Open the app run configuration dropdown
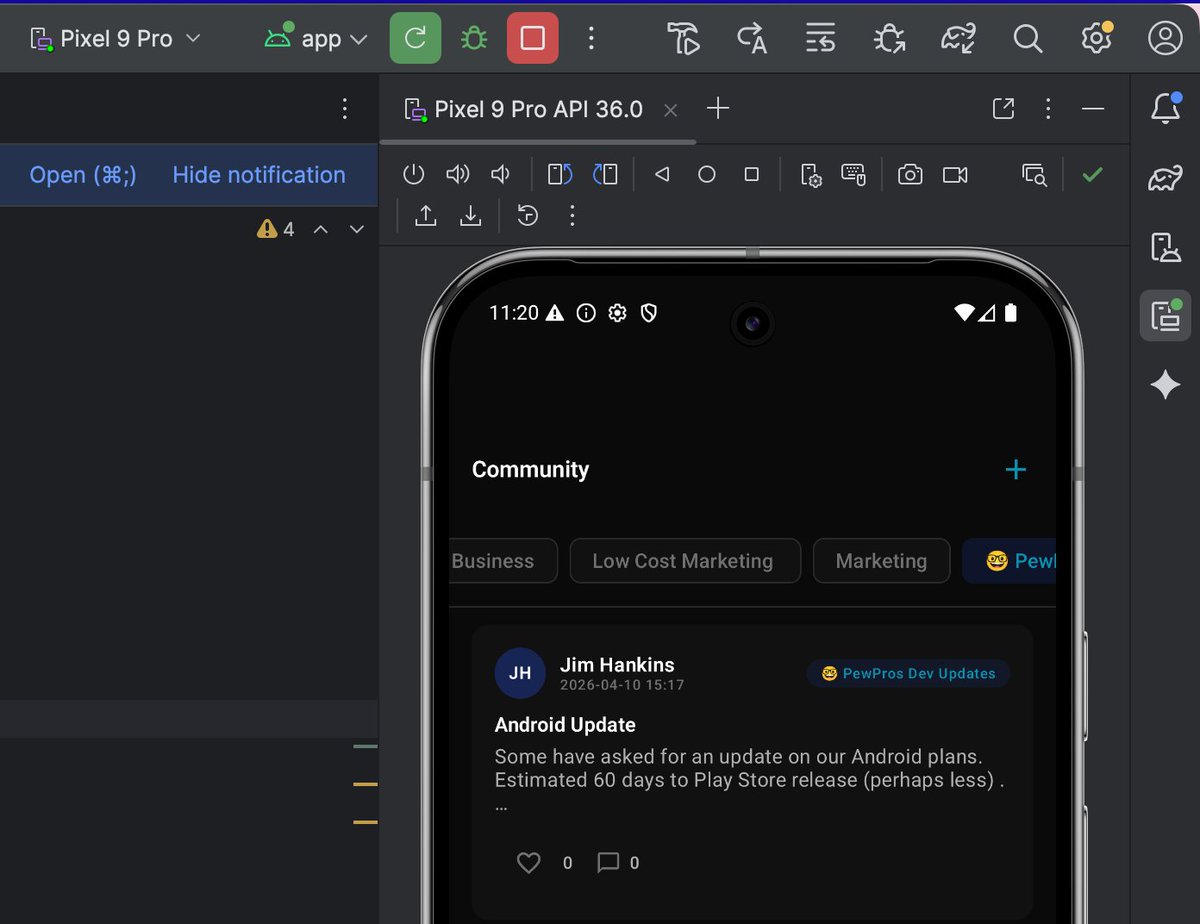The width and height of the screenshot is (1200, 924). [x=315, y=39]
